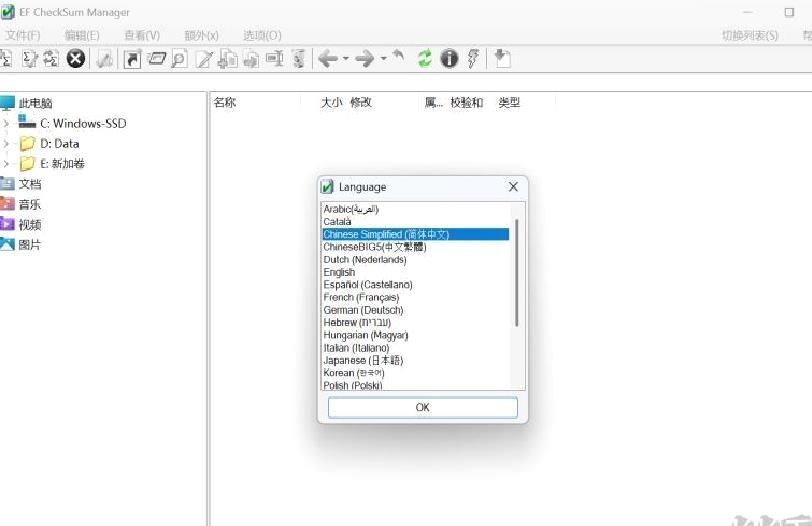The image size is (812, 526).
Task: Click the round info icon
Action: [449, 59]
